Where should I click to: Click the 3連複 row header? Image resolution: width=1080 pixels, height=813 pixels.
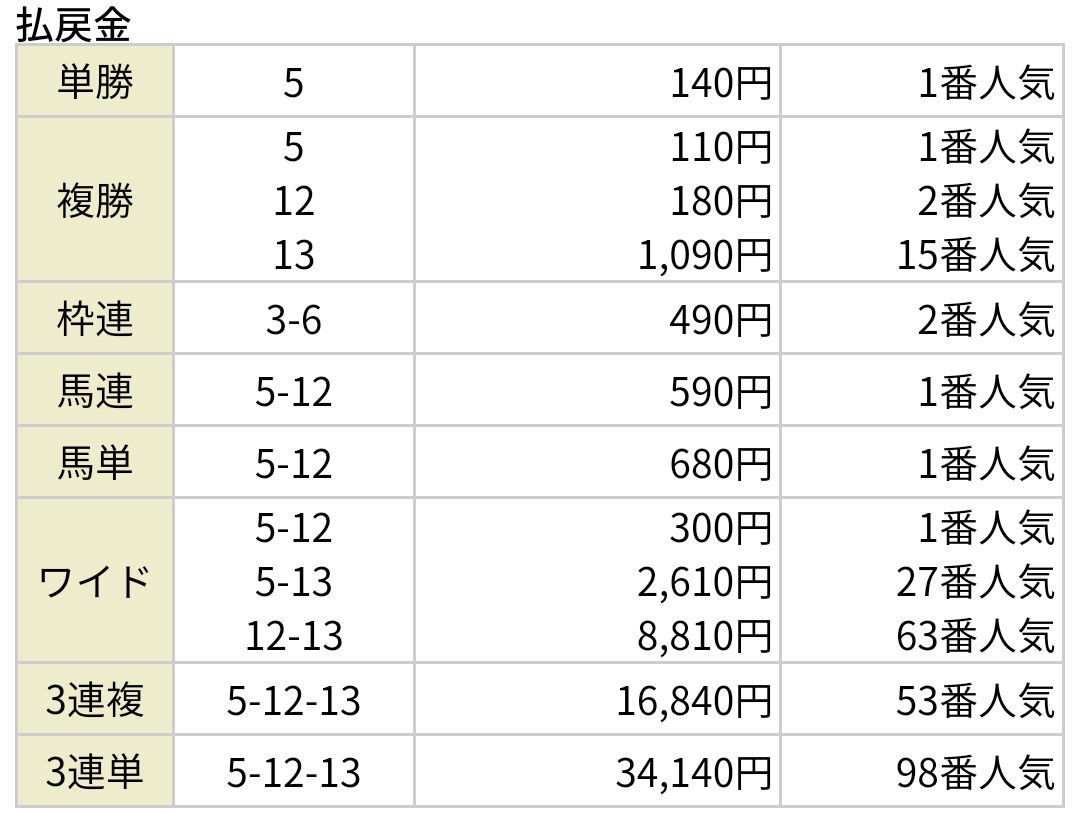[94, 699]
